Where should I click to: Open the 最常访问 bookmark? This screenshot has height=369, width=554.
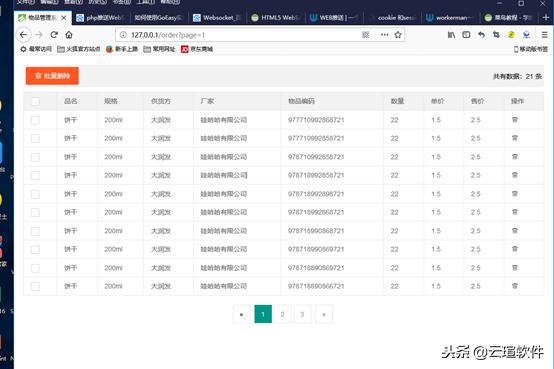pos(36,49)
